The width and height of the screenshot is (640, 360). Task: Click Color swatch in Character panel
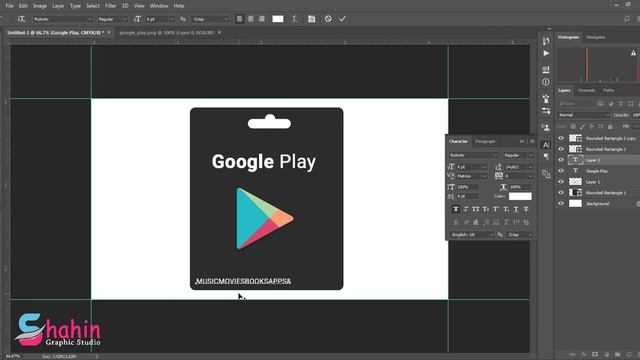pos(520,196)
